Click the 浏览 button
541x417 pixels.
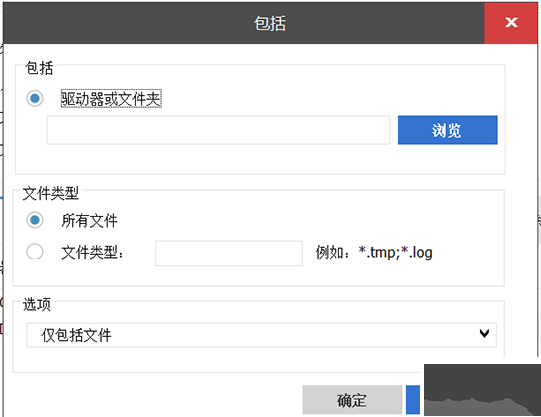coord(447,130)
